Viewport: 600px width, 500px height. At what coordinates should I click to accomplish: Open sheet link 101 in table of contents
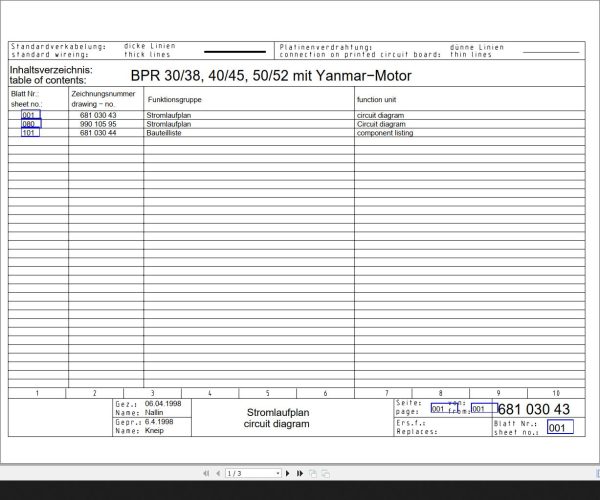pos(31,133)
